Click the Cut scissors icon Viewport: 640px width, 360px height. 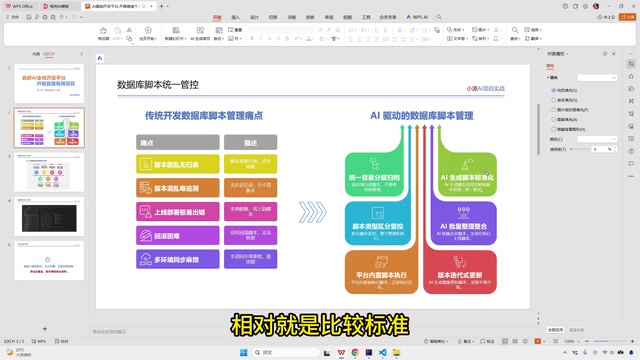point(129,30)
